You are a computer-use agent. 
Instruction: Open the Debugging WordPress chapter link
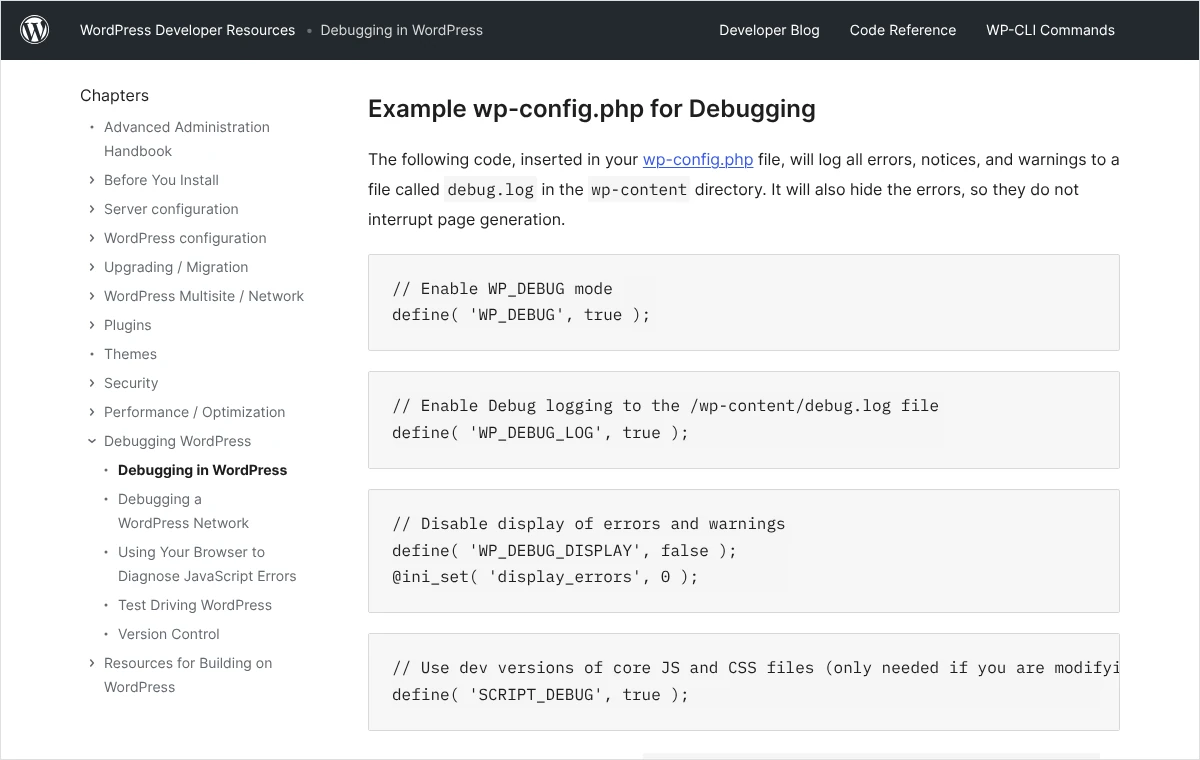tap(177, 441)
